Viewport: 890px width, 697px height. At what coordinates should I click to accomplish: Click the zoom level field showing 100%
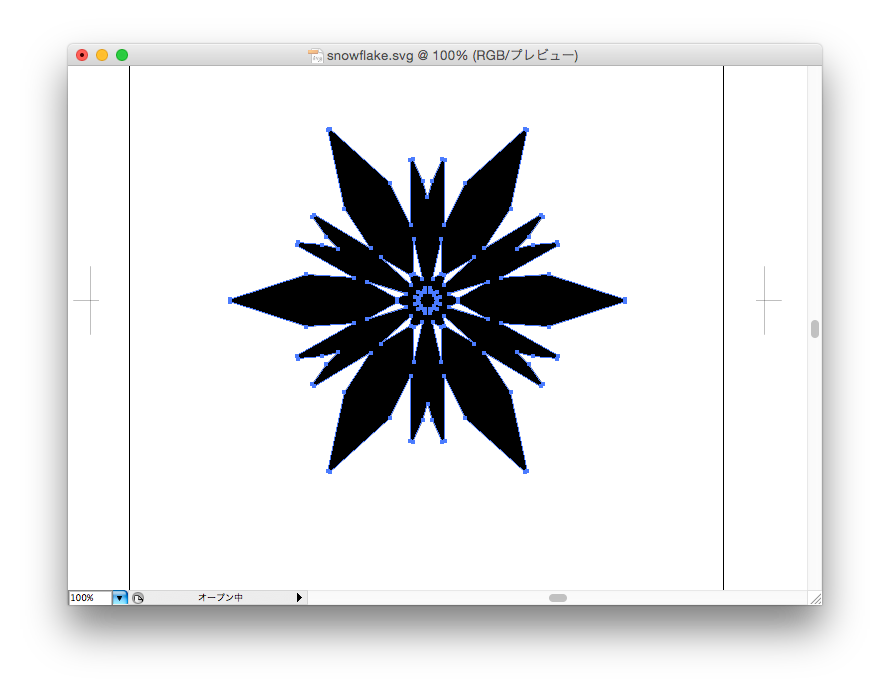pyautogui.click(x=90, y=598)
